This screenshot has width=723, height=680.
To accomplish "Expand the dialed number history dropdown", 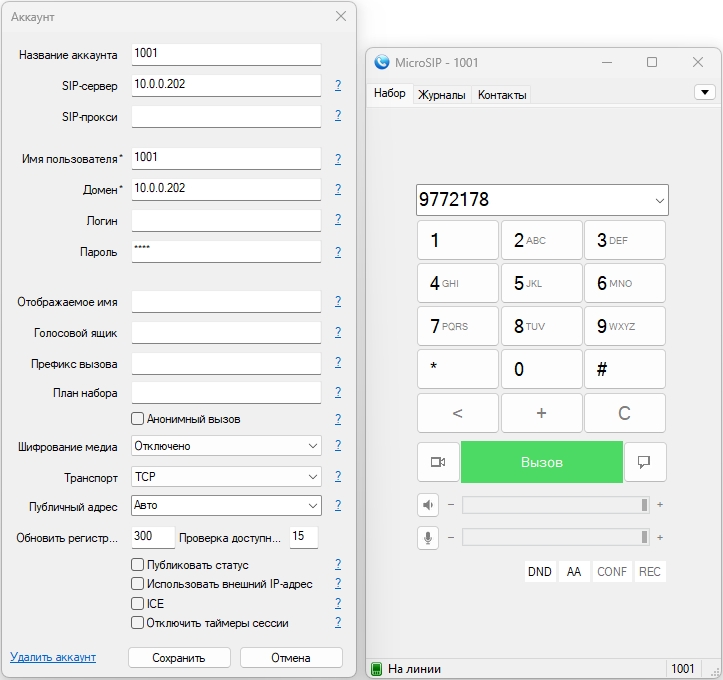I will 660,200.
